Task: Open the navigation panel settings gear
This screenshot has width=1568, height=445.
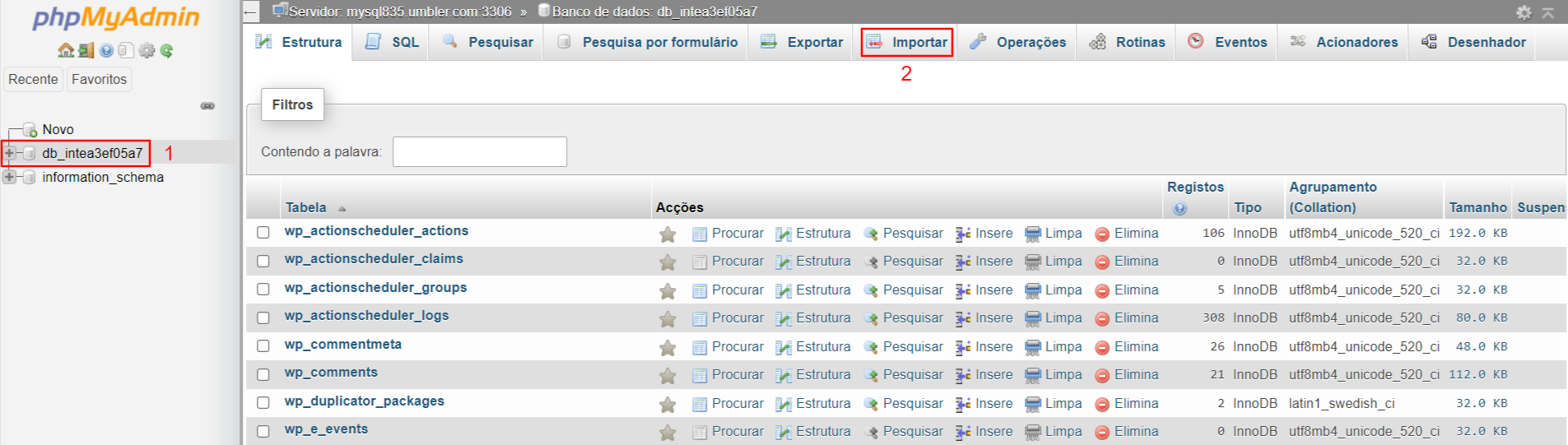Action: (147, 51)
